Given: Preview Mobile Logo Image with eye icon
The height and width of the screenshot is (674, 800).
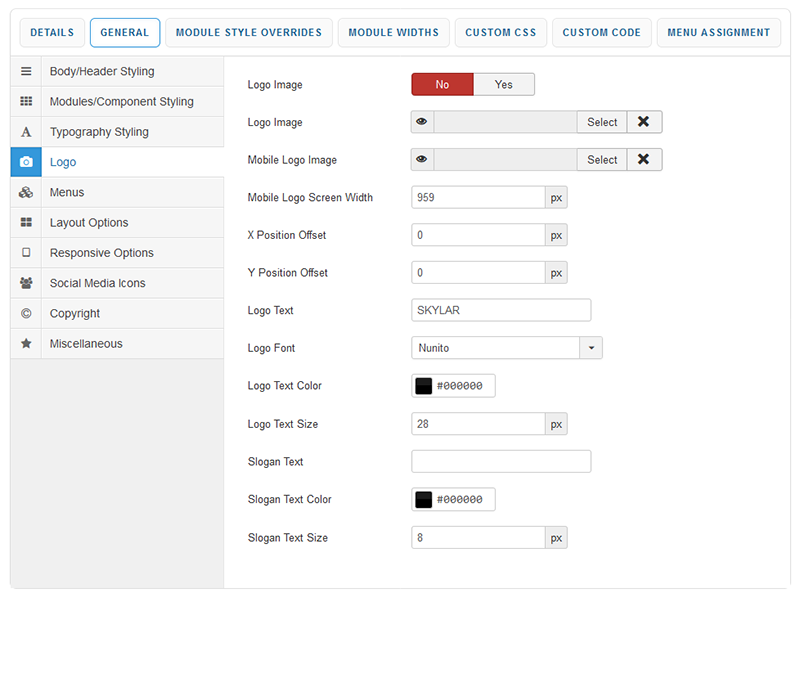Looking at the screenshot, I should [422, 160].
